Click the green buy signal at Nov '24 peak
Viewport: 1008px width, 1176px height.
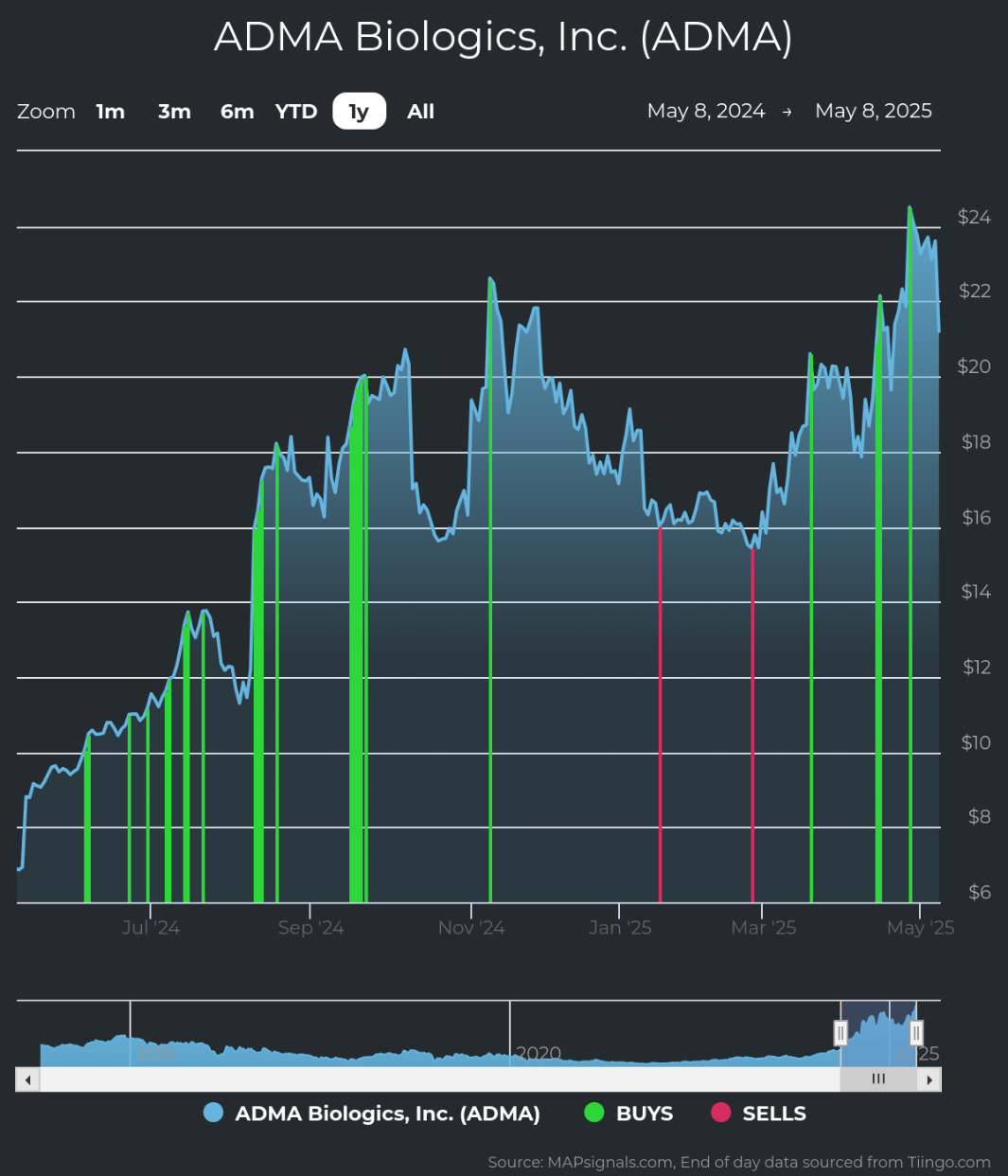pos(490,590)
